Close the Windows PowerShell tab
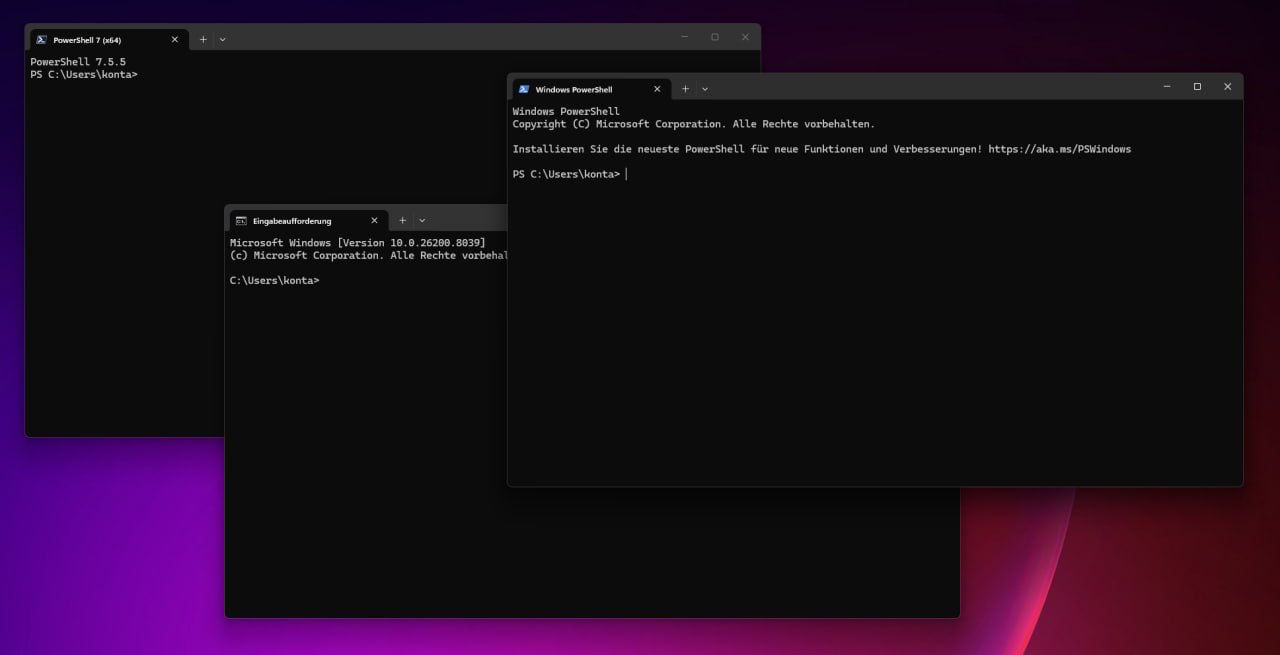The width and height of the screenshot is (1280, 655). pyautogui.click(x=657, y=89)
